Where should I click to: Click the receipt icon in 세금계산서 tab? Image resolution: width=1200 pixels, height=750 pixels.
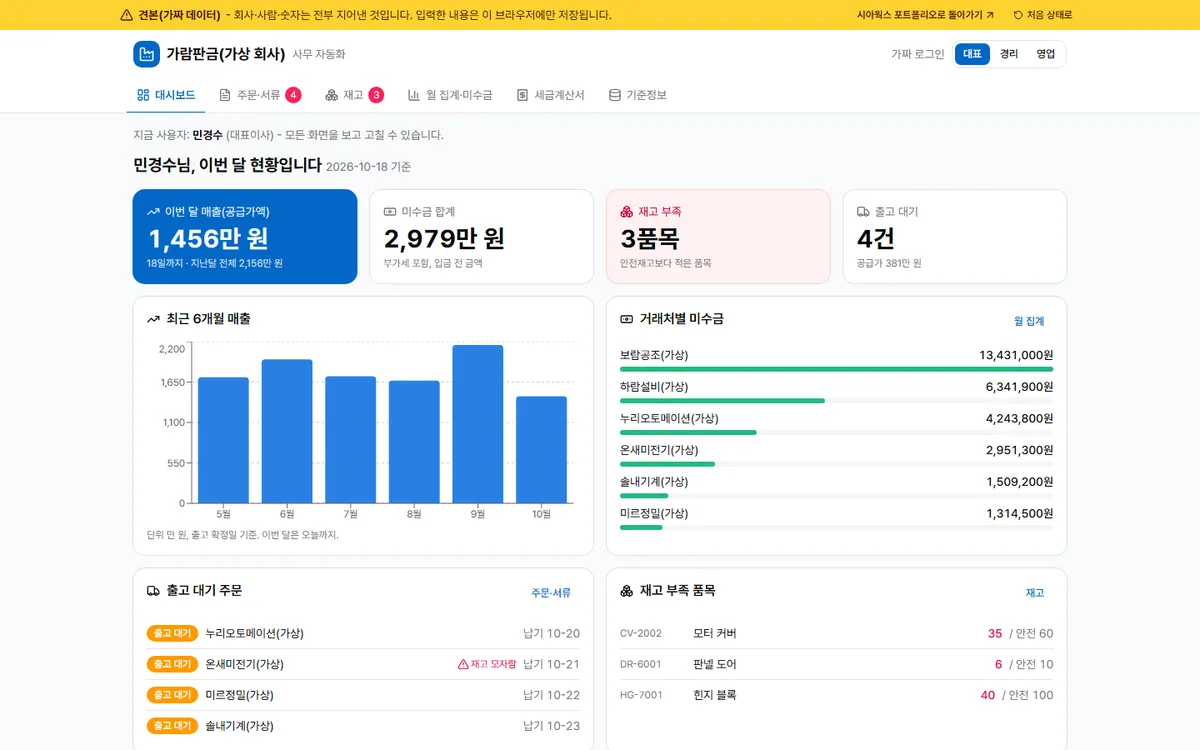[522, 95]
